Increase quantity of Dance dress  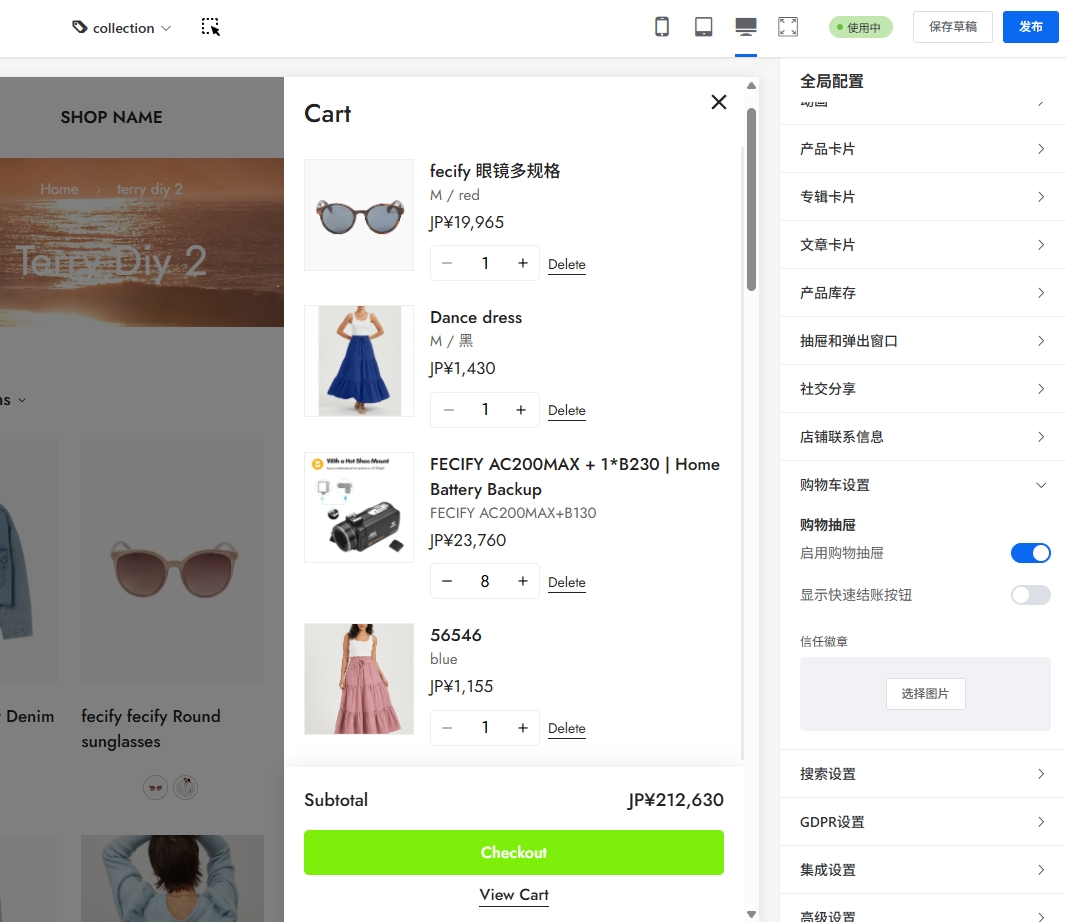pos(521,410)
